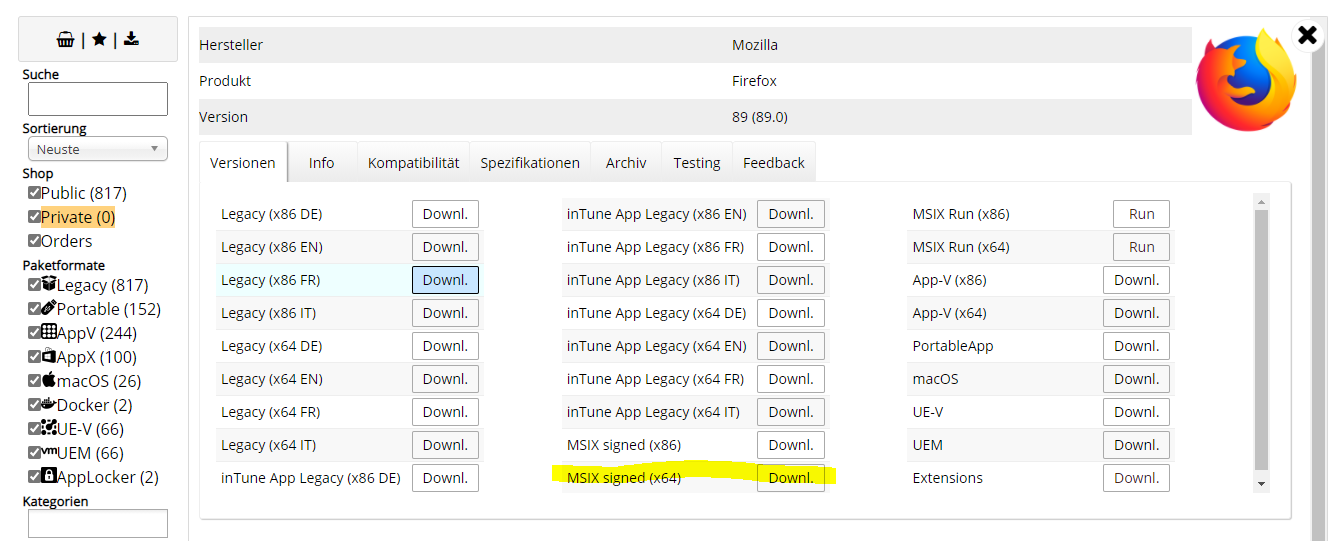Image resolution: width=1343 pixels, height=541 pixels.
Task: Click the Suche search input field
Action: pos(98,99)
